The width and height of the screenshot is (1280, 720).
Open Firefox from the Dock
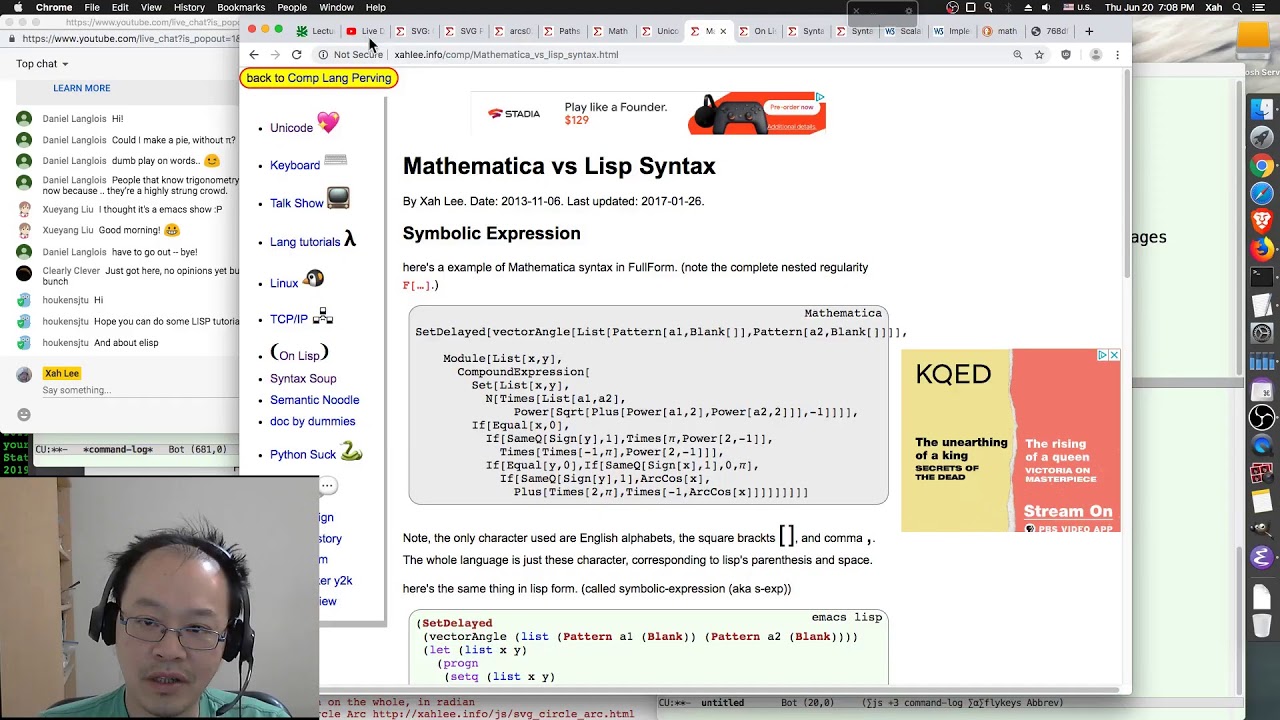pyautogui.click(x=1262, y=249)
